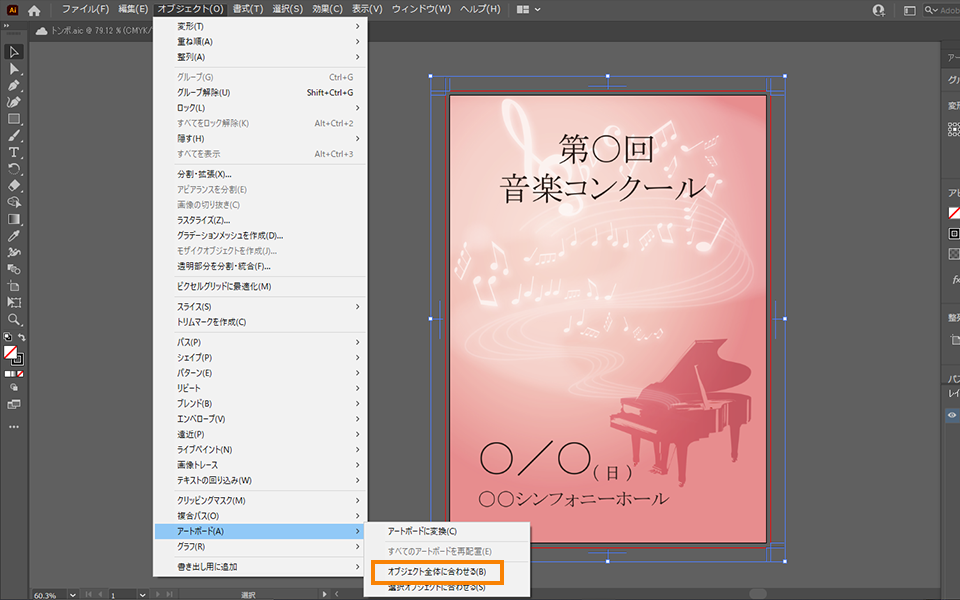The image size is (960, 600).
Task: Choose オブジェクト全体に合わせる(B) menu item
Action: click(436, 572)
